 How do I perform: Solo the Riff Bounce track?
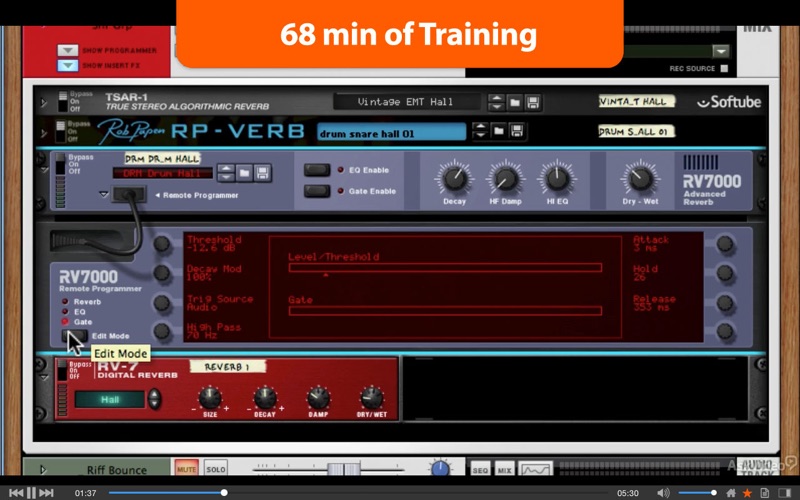(x=216, y=469)
